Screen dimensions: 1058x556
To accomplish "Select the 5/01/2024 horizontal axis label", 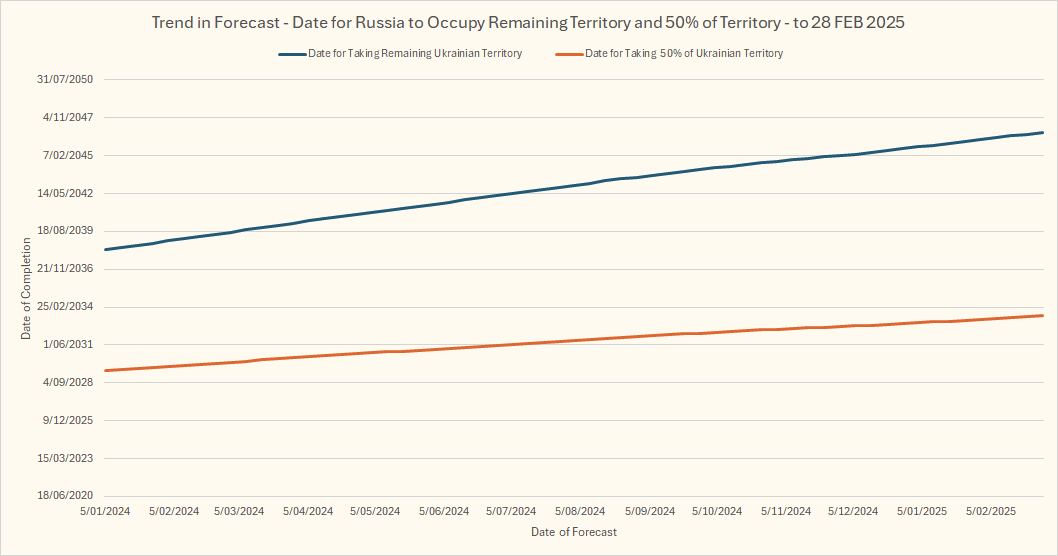I will click(105, 511).
